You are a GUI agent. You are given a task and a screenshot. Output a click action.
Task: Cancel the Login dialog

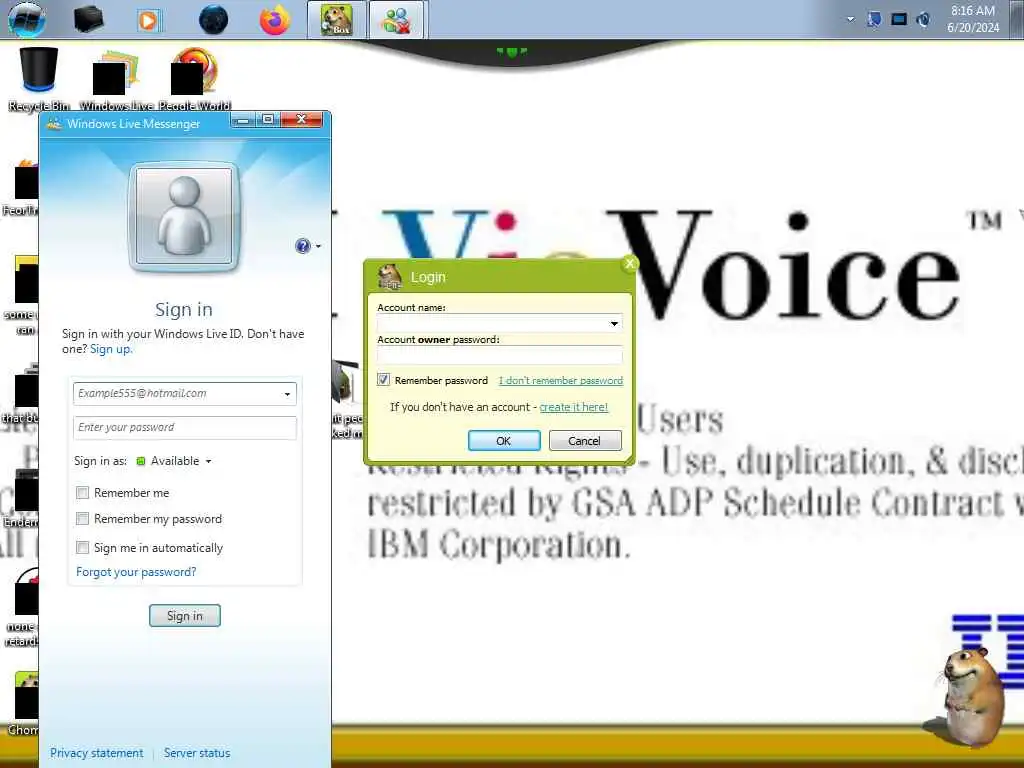584,441
